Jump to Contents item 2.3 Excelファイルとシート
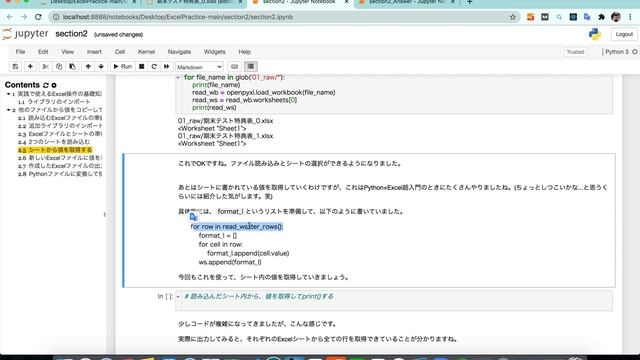This screenshot has height=360, width=640. (60, 134)
